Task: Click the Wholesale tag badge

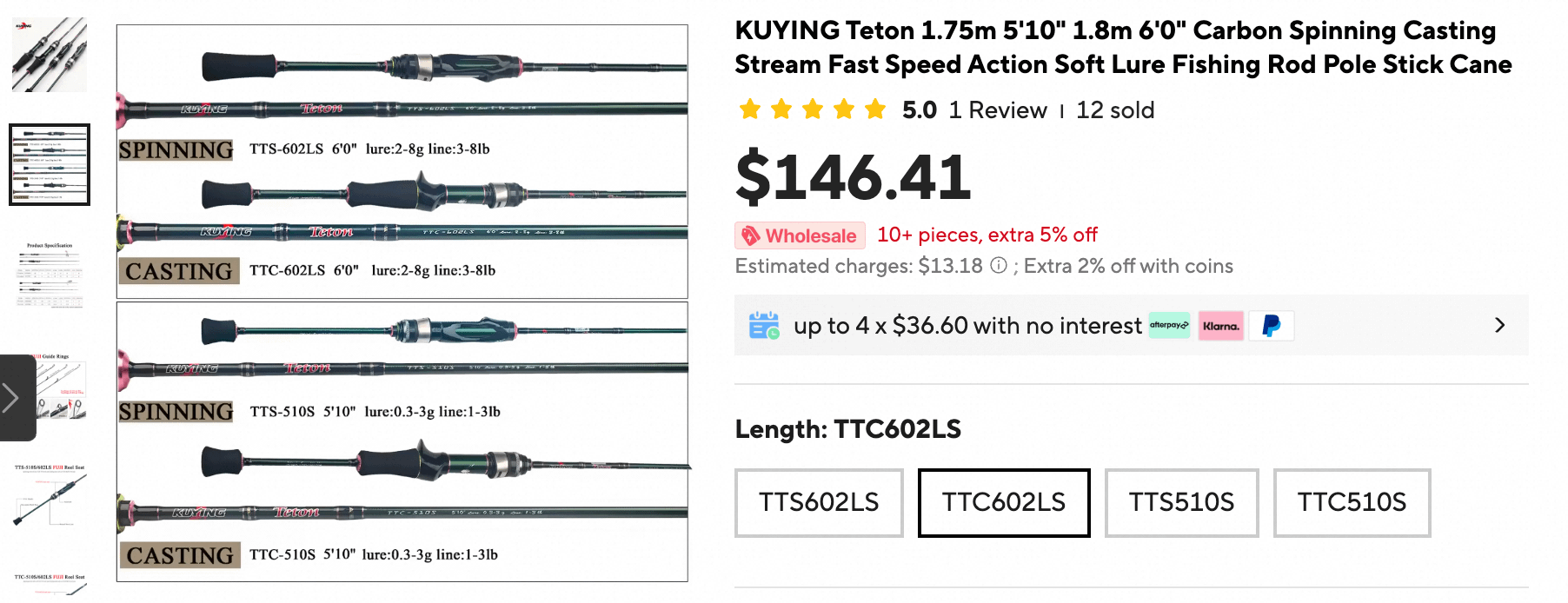Action: click(x=799, y=235)
